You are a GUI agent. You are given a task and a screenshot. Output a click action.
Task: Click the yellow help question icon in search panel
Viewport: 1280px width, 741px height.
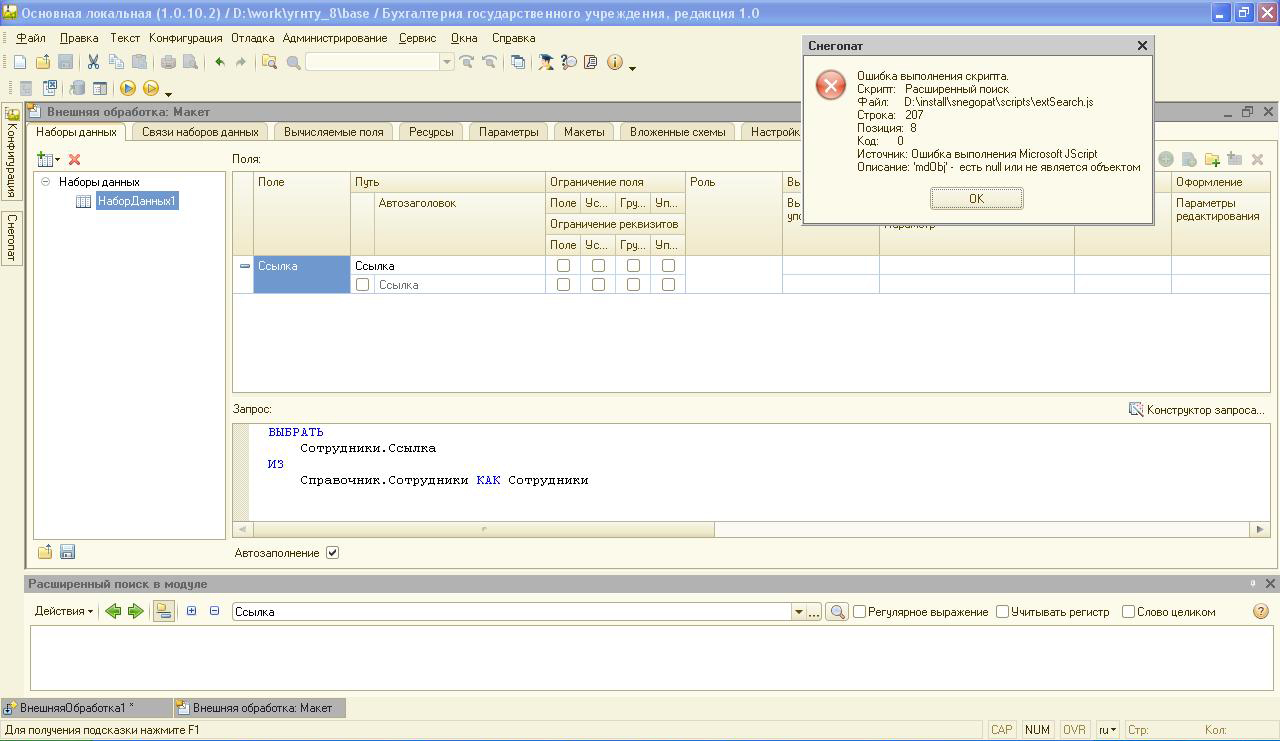pyautogui.click(x=1260, y=611)
